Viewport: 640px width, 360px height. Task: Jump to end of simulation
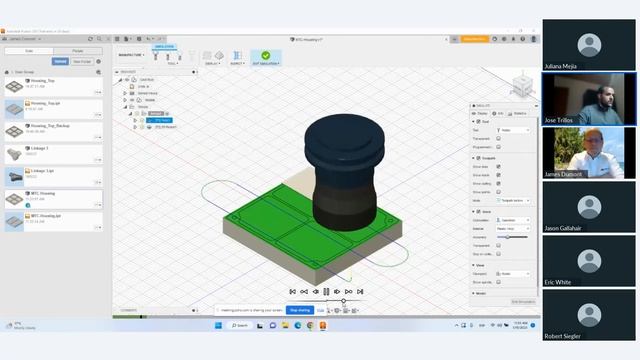(x=360, y=291)
